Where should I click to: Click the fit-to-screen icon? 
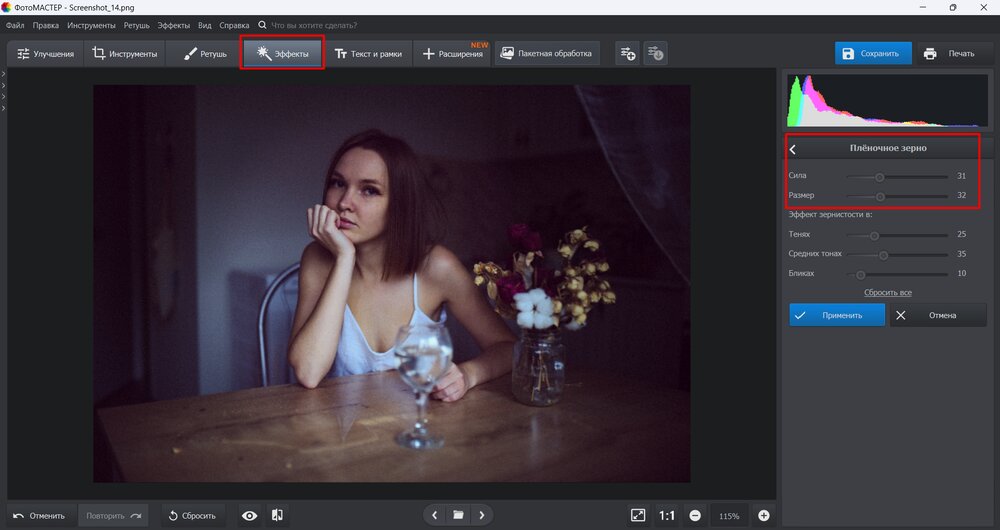coord(638,515)
